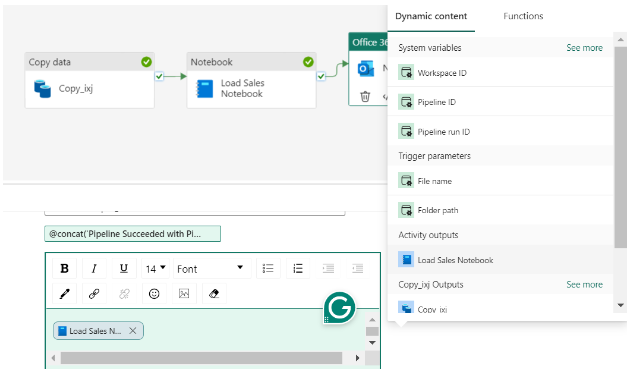Viewport: 630px width, 379px height.
Task: Select the Pipeline ID system variable
Action: coord(500,102)
